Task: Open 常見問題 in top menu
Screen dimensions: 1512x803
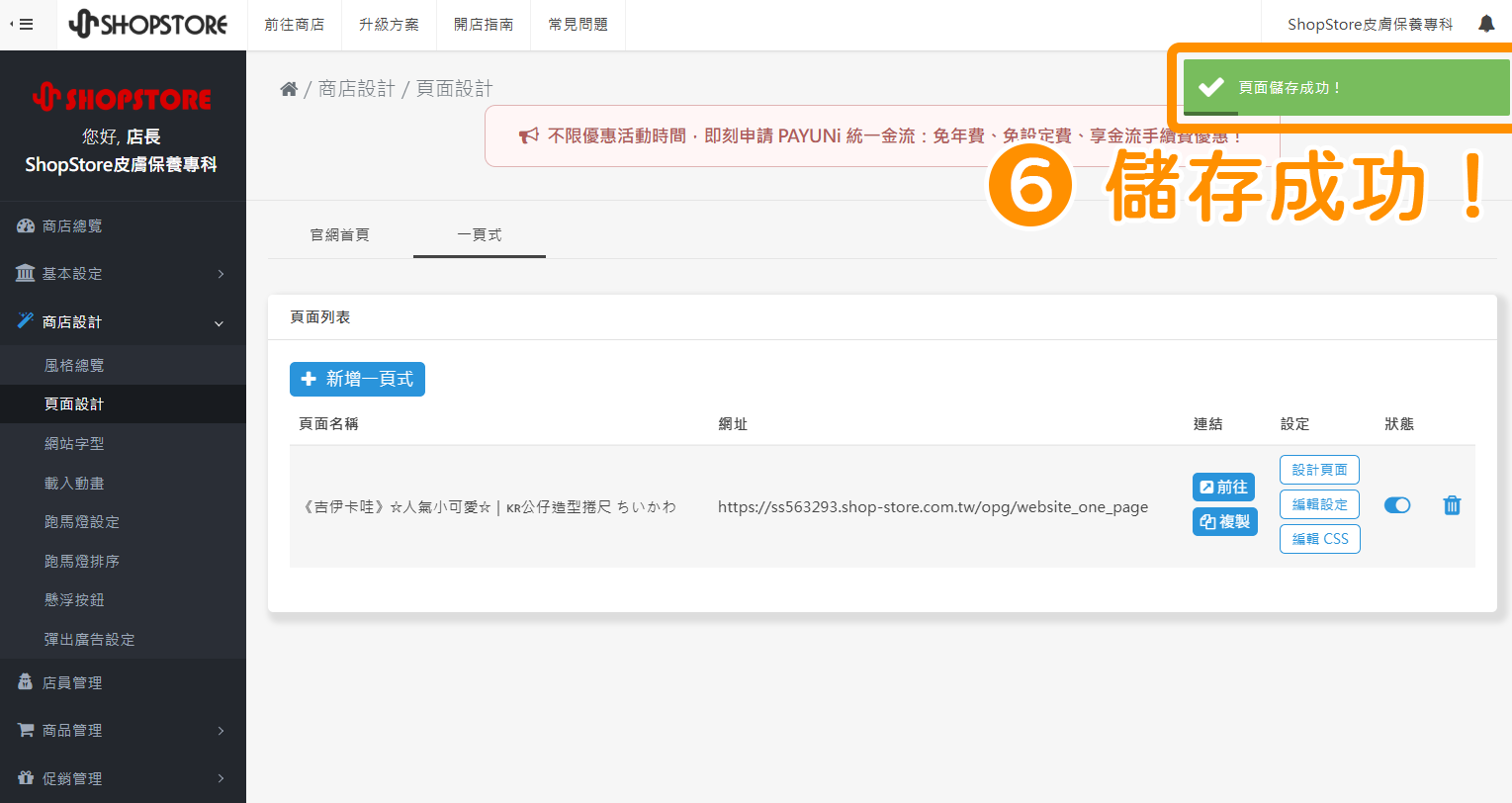Action: [x=578, y=25]
